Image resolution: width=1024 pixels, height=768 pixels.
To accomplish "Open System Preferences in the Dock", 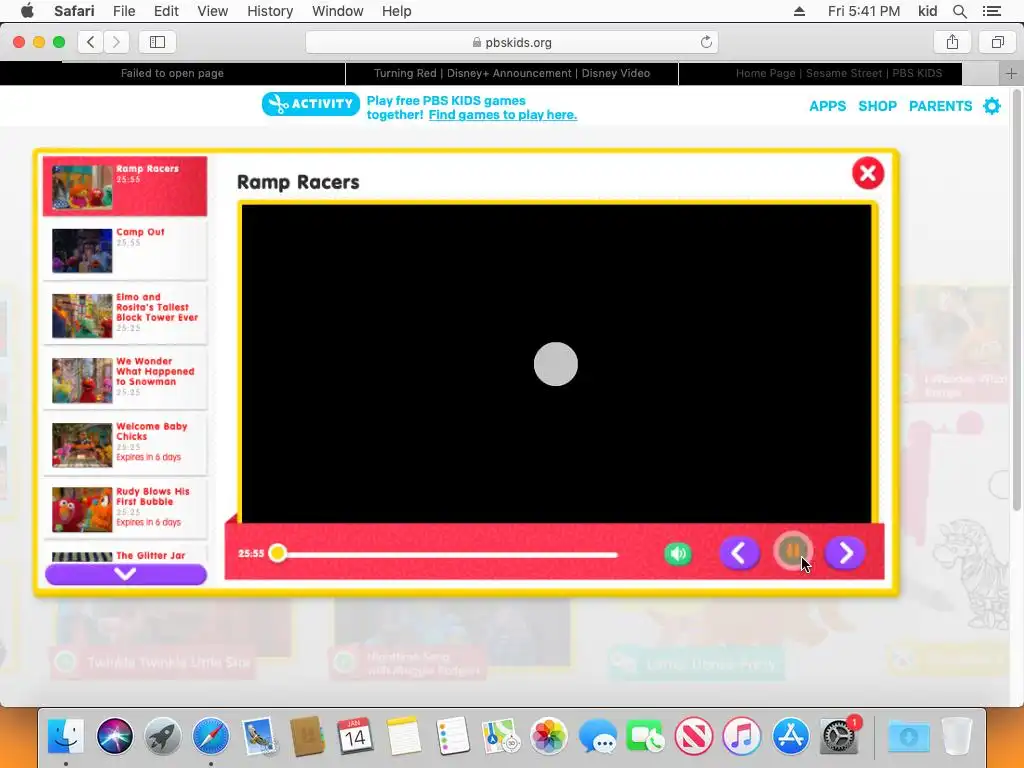I will pos(839,736).
